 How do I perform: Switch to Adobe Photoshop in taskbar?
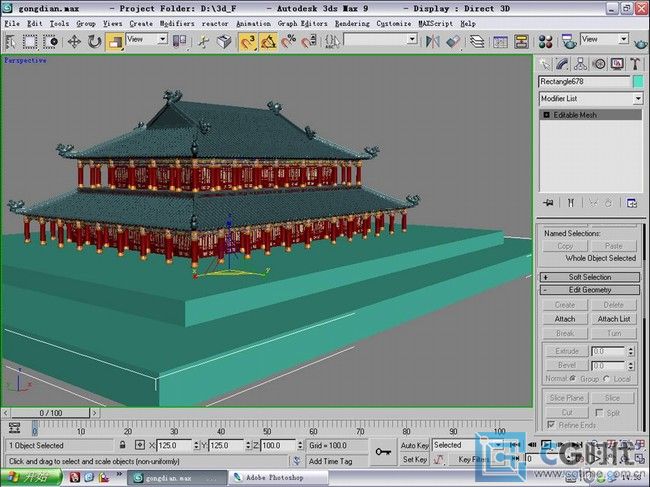coord(277,477)
